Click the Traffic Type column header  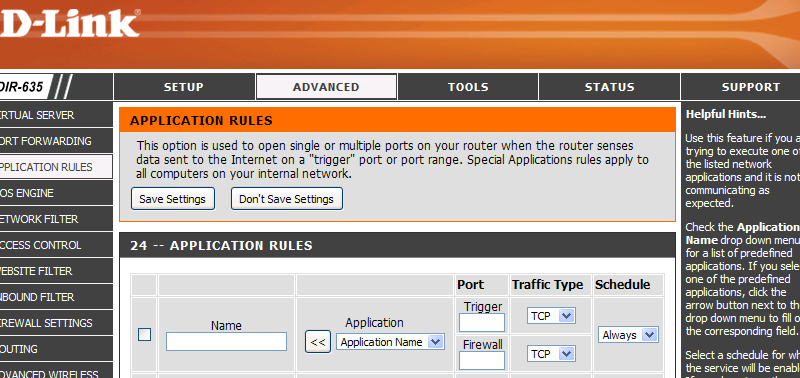(x=547, y=285)
